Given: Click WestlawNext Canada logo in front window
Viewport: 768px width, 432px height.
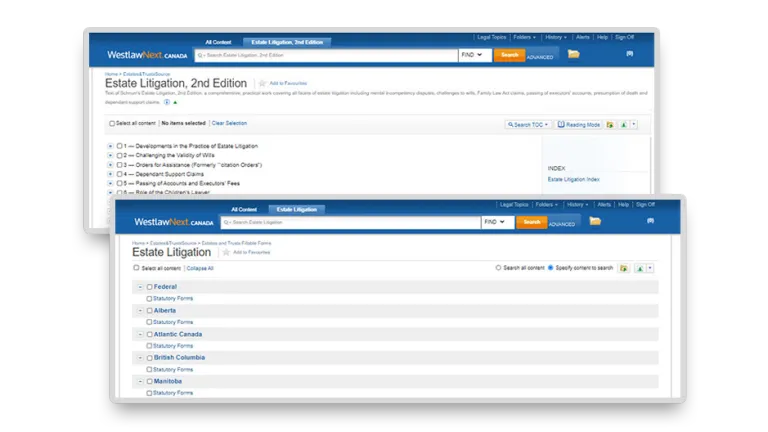Looking at the screenshot, I should [x=174, y=222].
